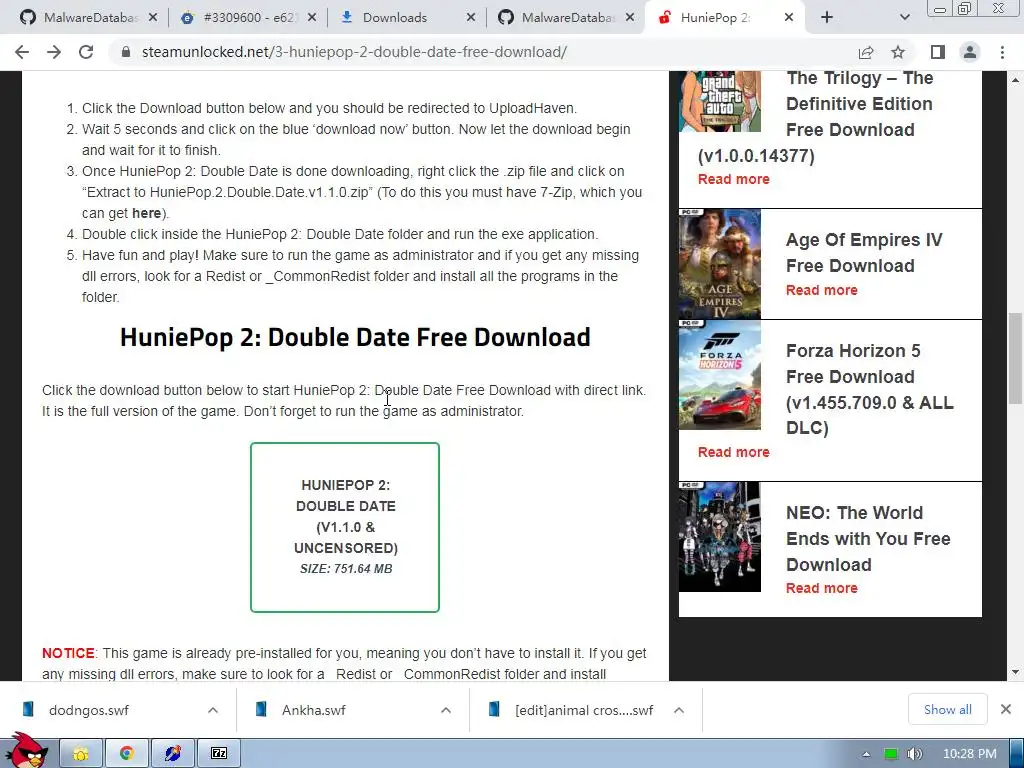Viewport: 1024px width, 768px height.
Task: Open the Age Of Empires IV Free Download title
Action: point(864,253)
